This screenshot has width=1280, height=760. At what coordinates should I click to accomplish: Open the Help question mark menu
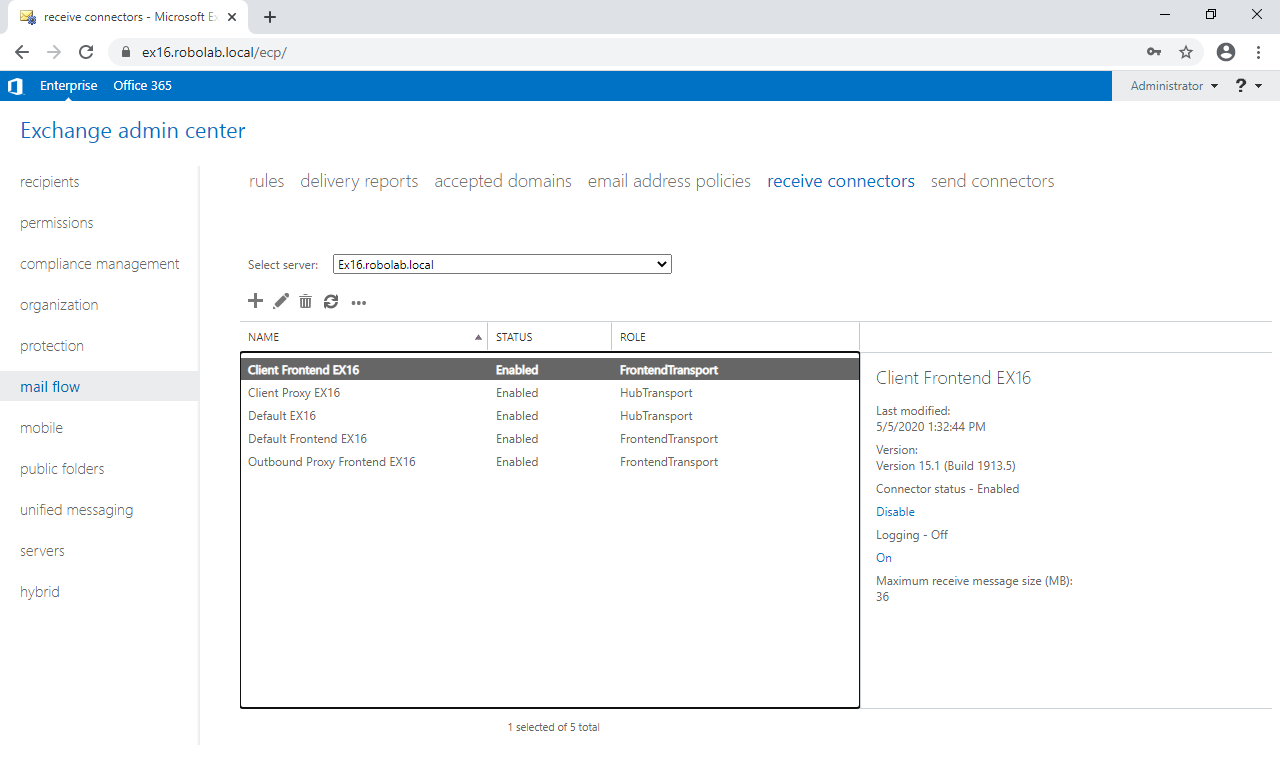[x=1240, y=86]
